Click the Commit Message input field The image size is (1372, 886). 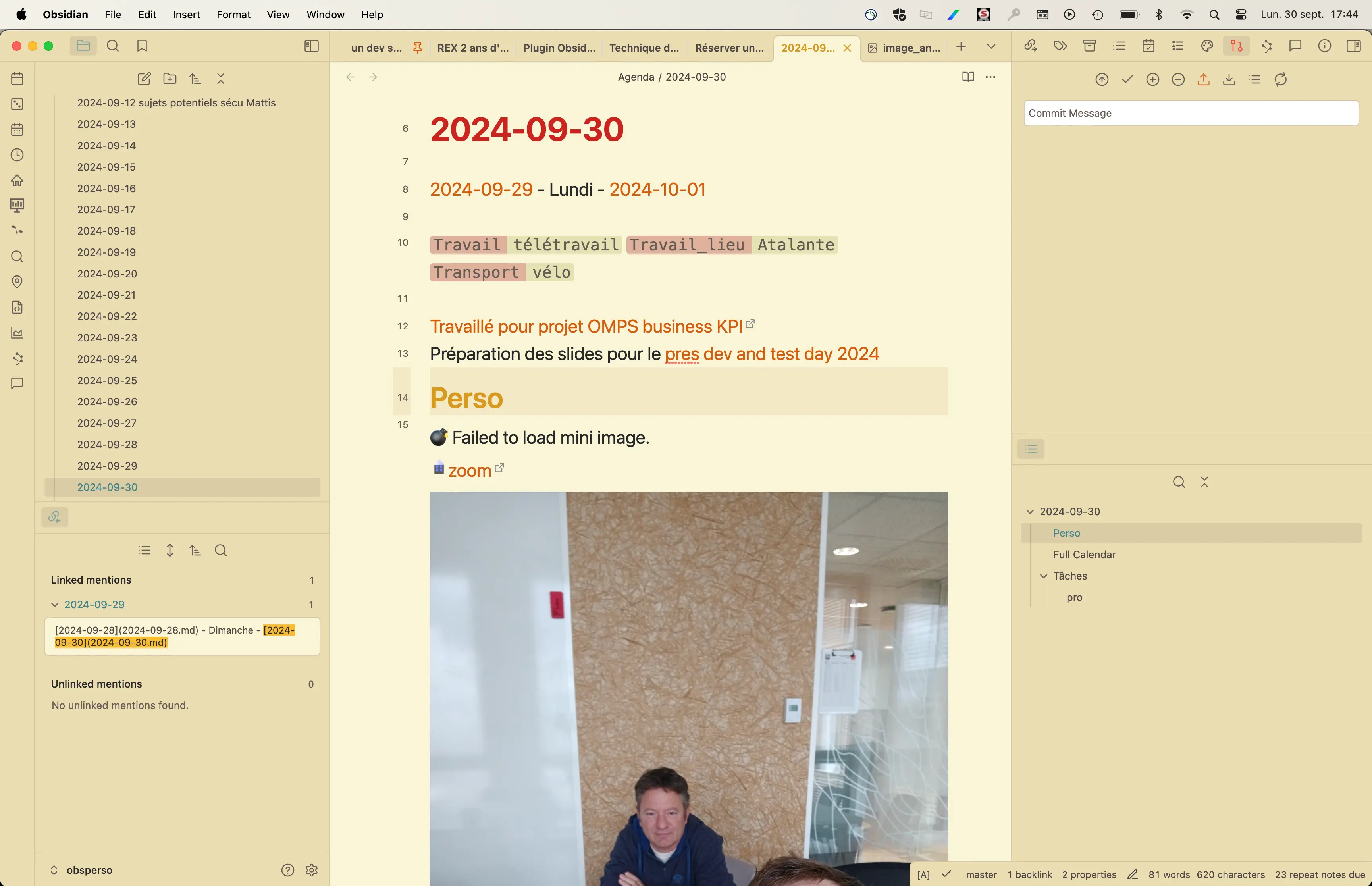(1191, 114)
